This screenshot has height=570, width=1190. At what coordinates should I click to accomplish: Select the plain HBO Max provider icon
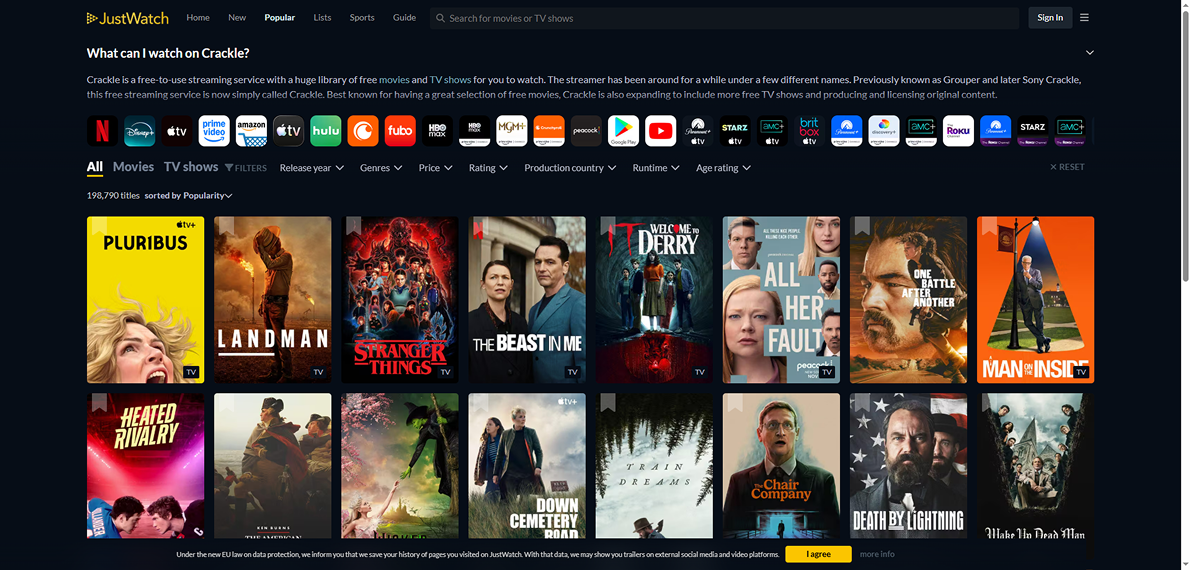click(437, 131)
